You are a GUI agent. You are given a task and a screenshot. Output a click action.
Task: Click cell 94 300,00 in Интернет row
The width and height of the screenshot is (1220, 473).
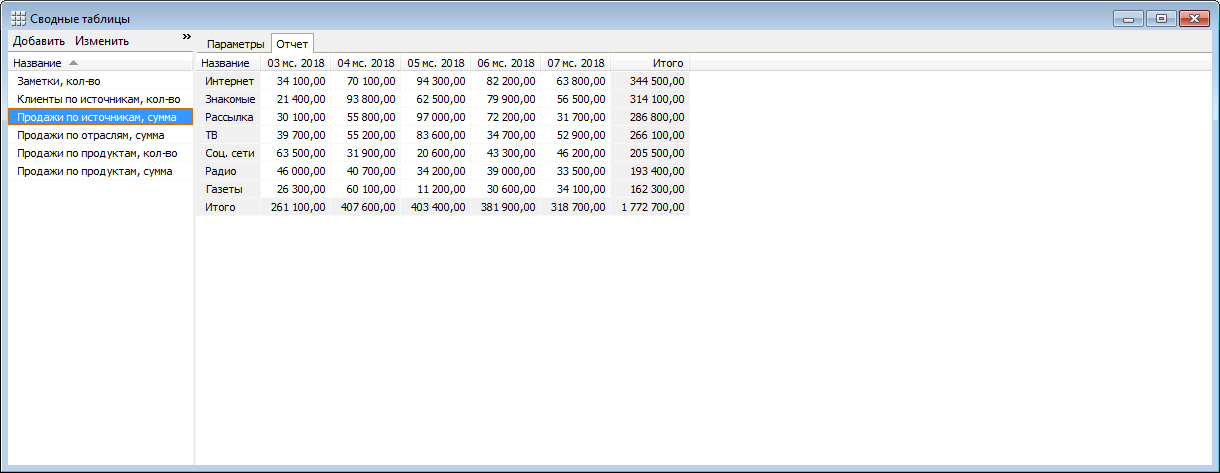click(436, 81)
